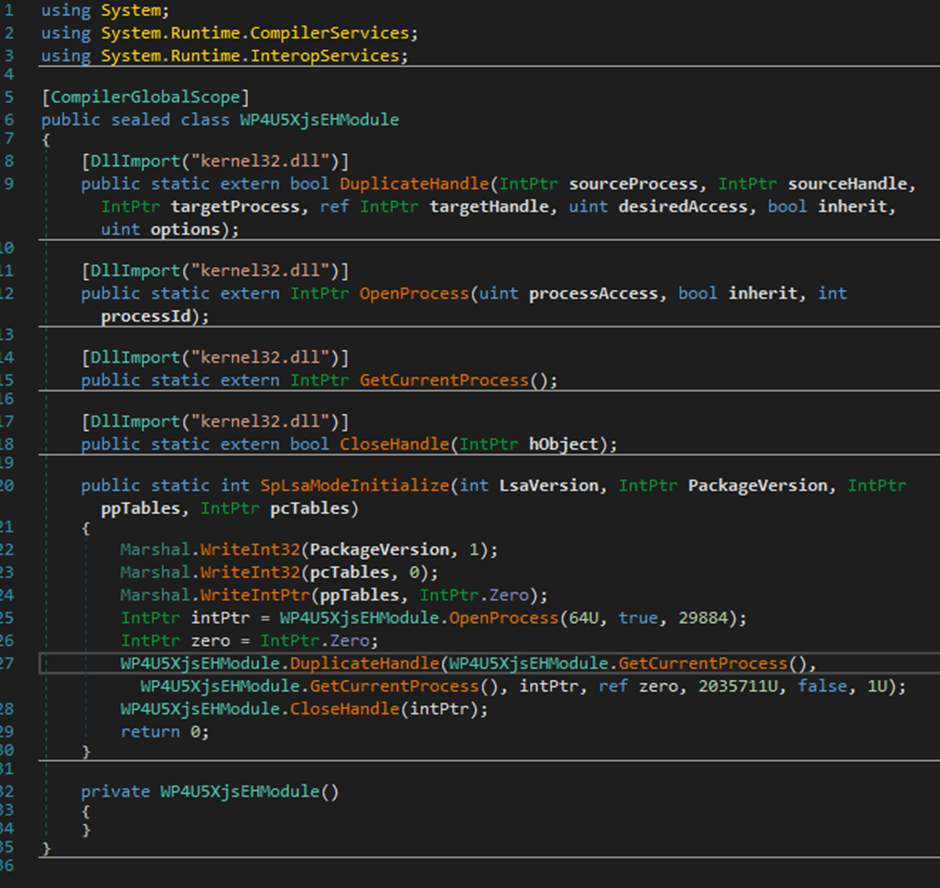Screen dimensions: 940x888
Task: Select the "options" parameter name
Action: (x=185, y=230)
